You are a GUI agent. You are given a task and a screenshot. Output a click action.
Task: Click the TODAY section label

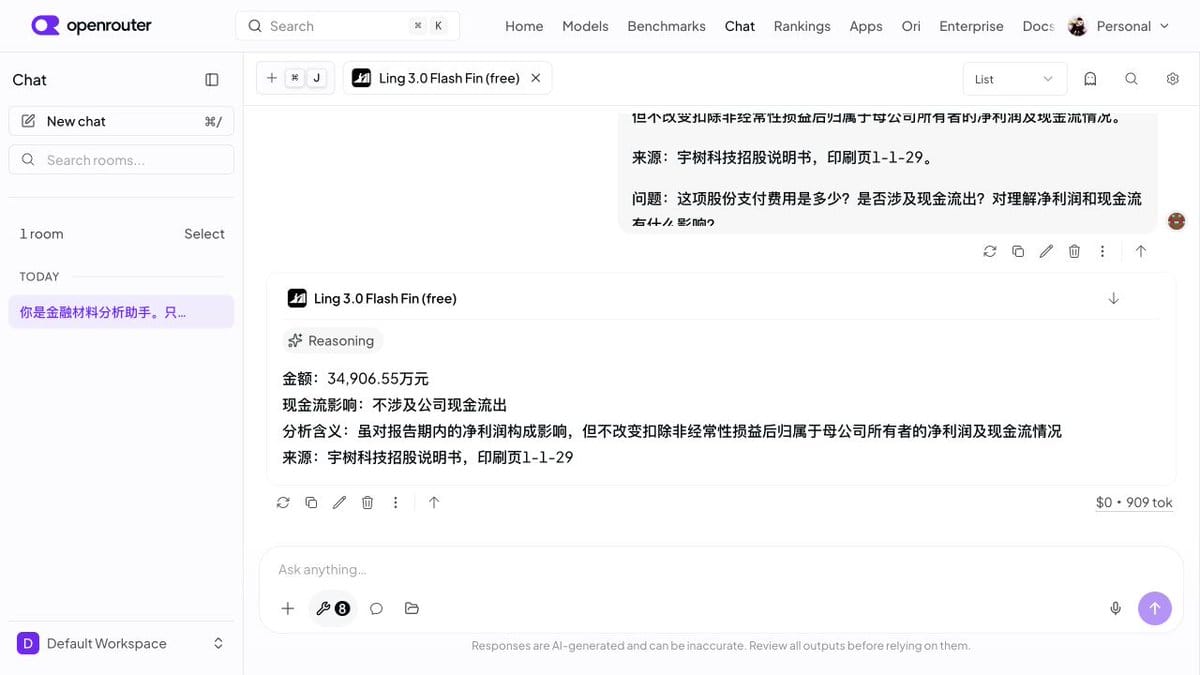(x=39, y=276)
